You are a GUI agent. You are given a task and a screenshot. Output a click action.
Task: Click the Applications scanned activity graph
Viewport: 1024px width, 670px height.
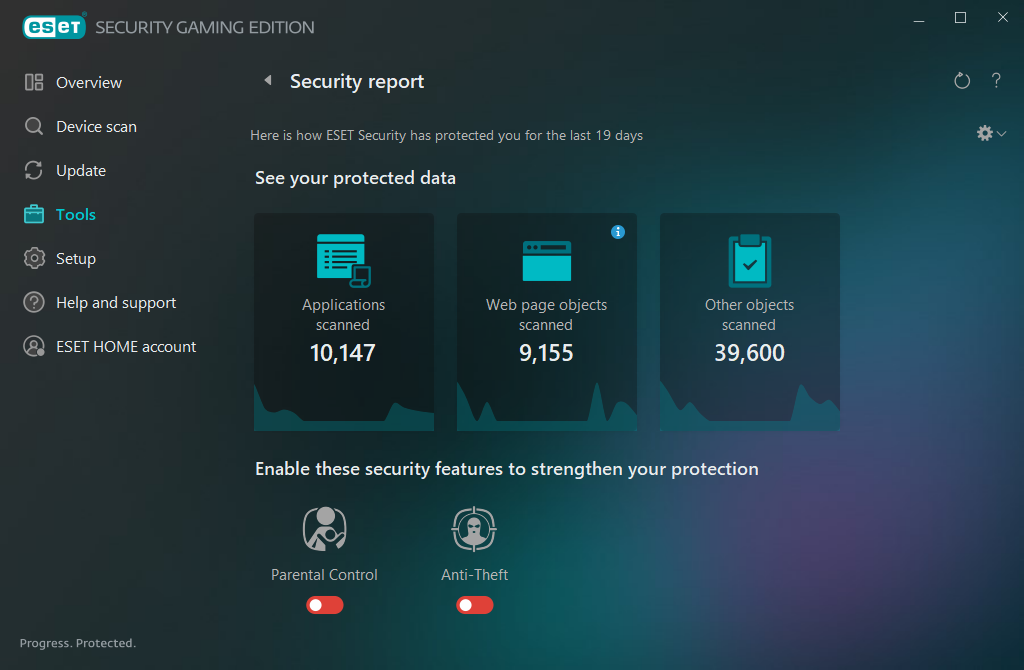tap(344, 407)
